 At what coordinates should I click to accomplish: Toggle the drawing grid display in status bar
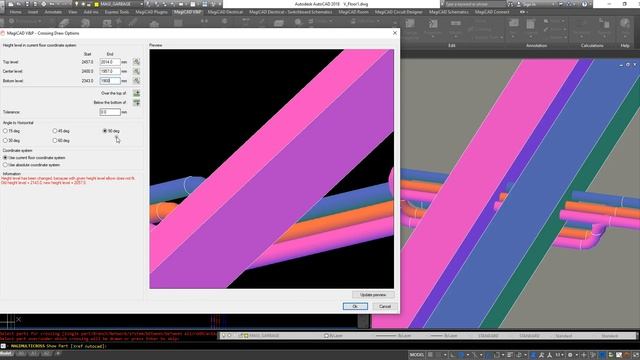click(x=430, y=355)
